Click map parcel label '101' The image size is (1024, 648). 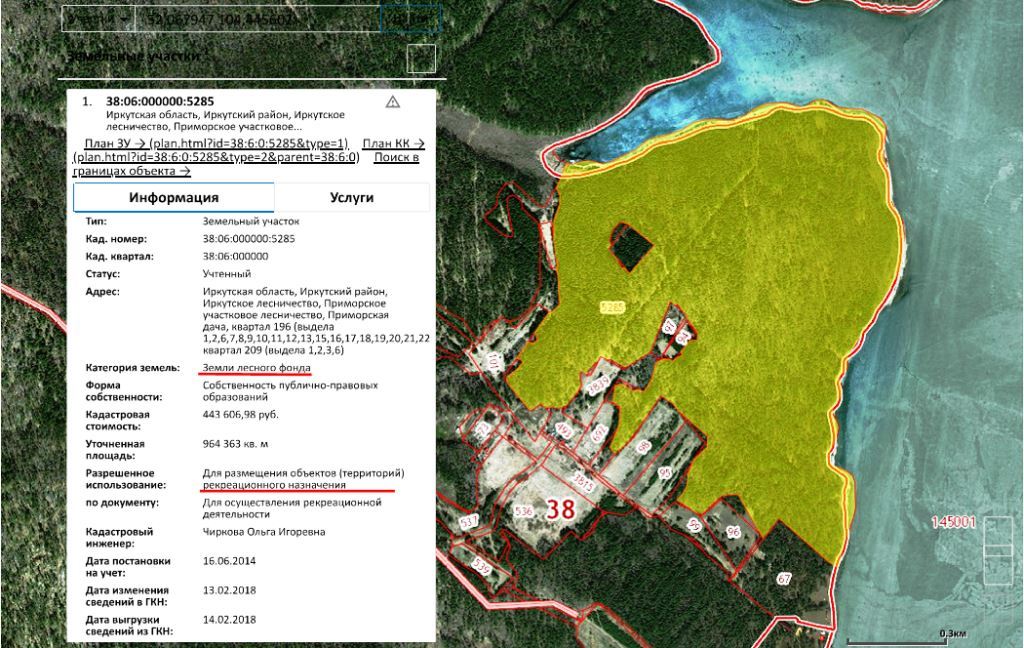point(492,362)
